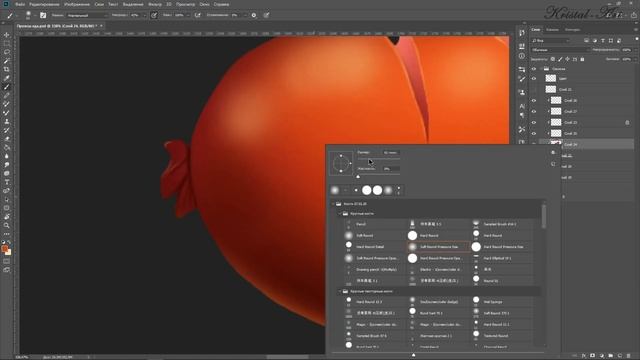This screenshot has height=360, width=640.
Task: Choose the Pencil brush preset
Action: (375, 224)
